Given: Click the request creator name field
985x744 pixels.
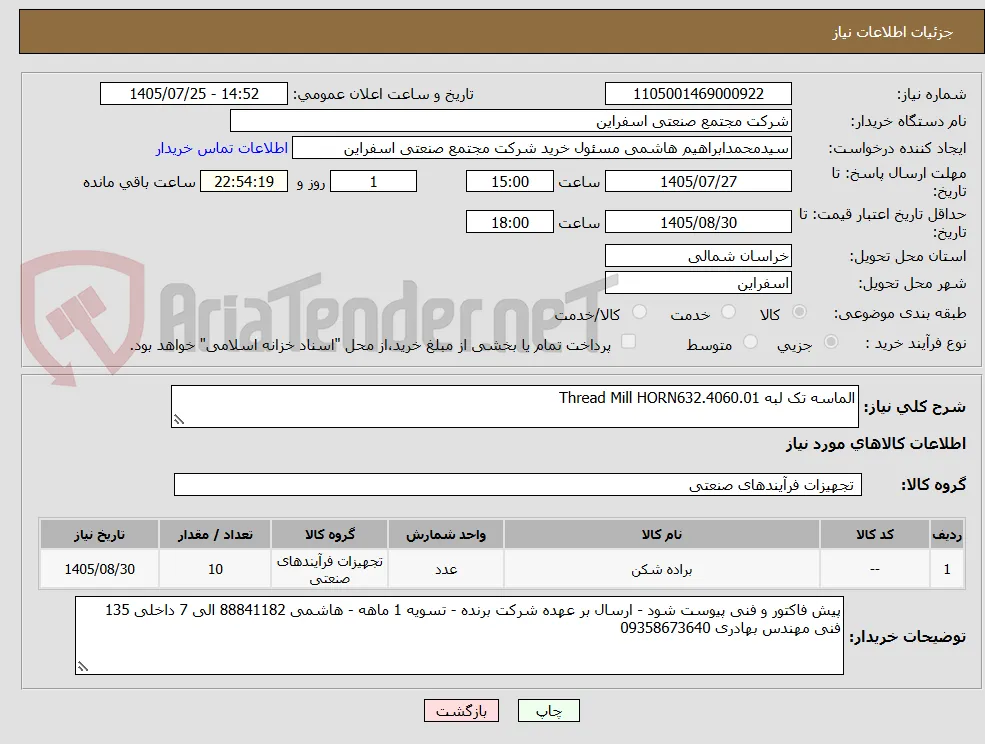Looking at the screenshot, I should click(541, 148).
